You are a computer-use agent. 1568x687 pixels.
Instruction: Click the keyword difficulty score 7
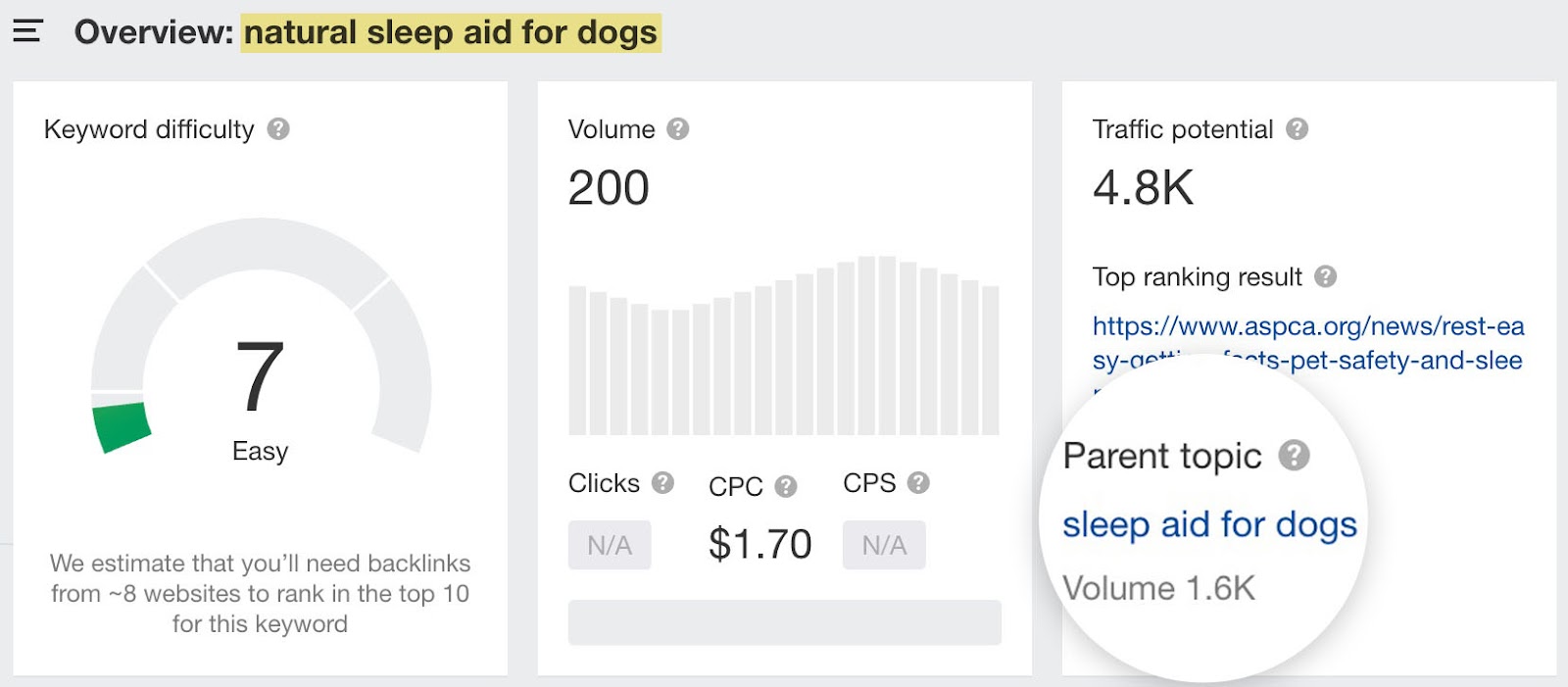pos(260,376)
